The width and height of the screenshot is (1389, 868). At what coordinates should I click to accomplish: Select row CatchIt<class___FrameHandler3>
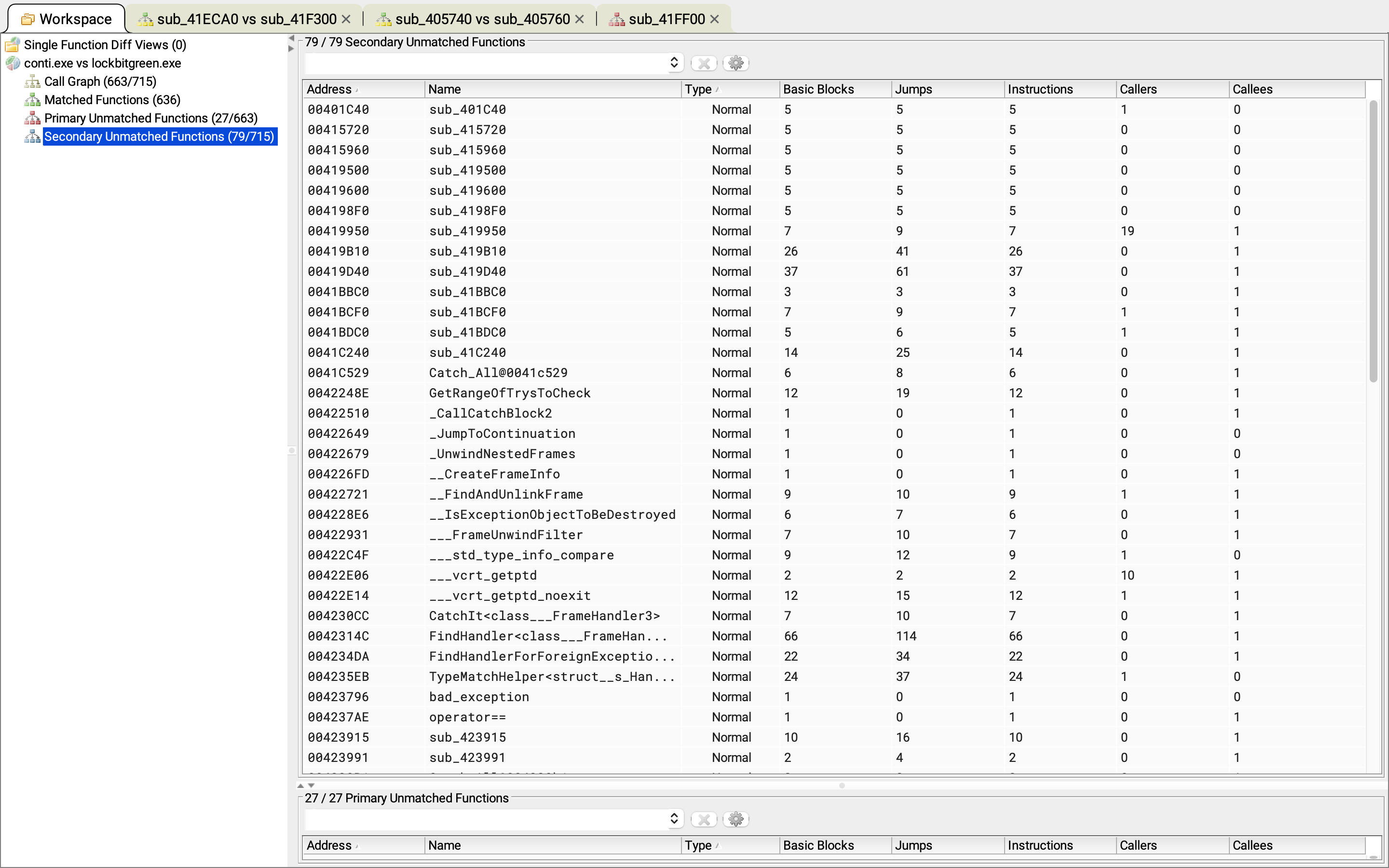834,615
